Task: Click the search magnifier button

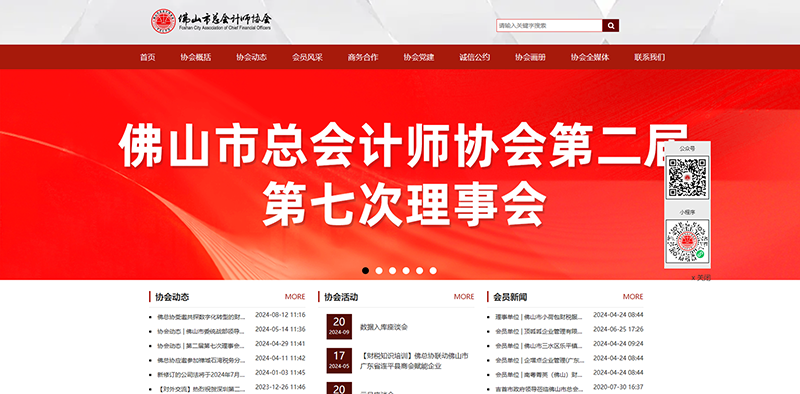Action: (611, 26)
